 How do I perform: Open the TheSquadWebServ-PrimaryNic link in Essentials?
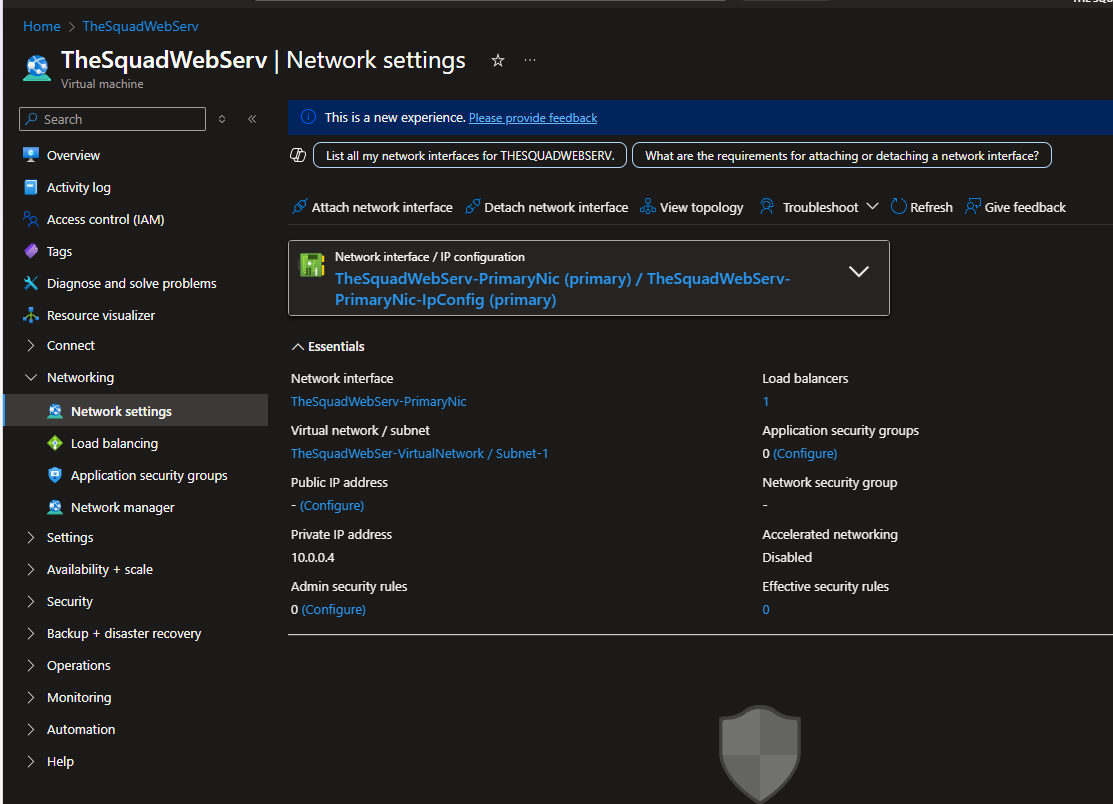click(378, 402)
